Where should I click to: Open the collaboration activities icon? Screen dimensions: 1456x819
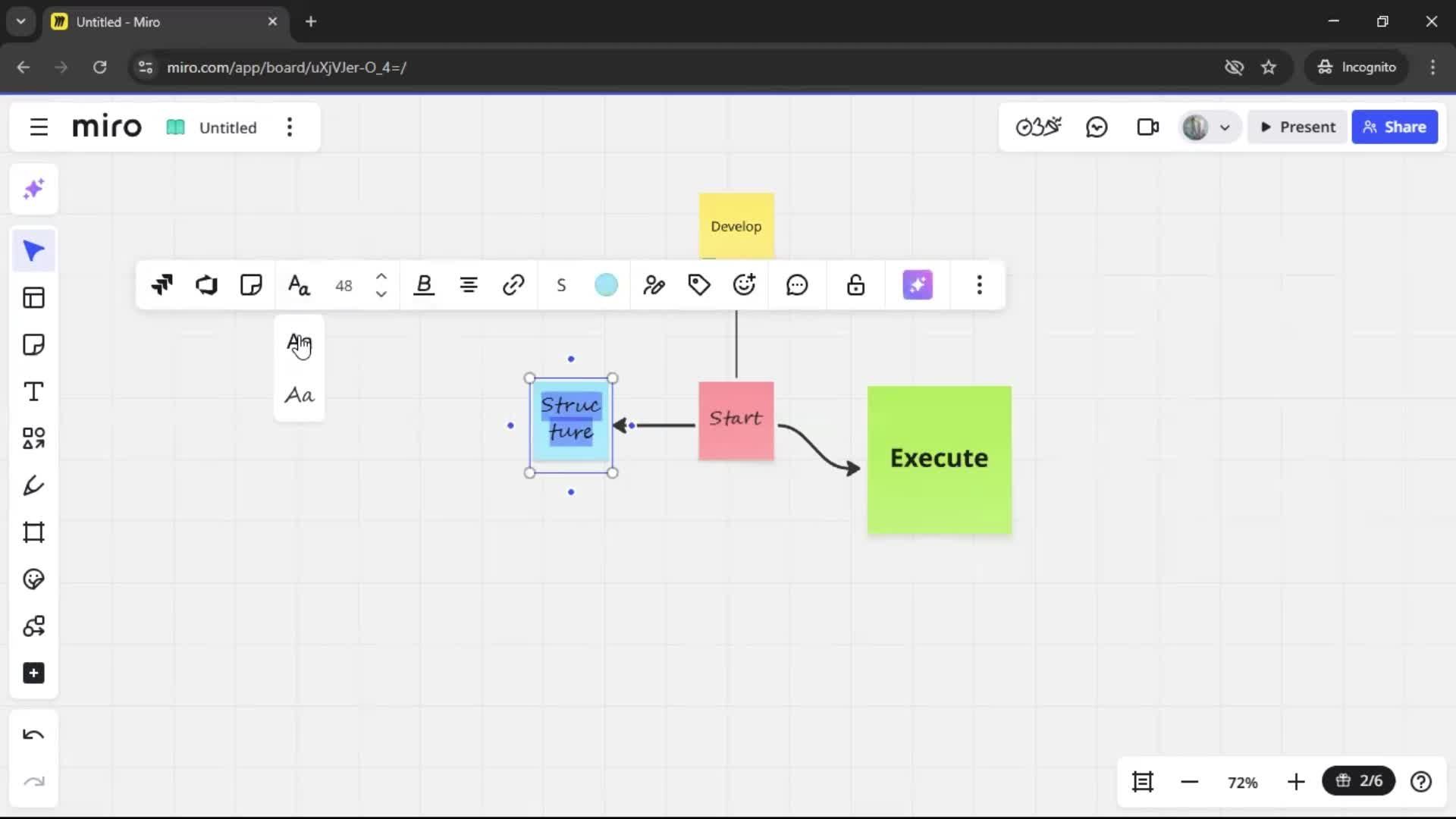pyautogui.click(x=1038, y=127)
